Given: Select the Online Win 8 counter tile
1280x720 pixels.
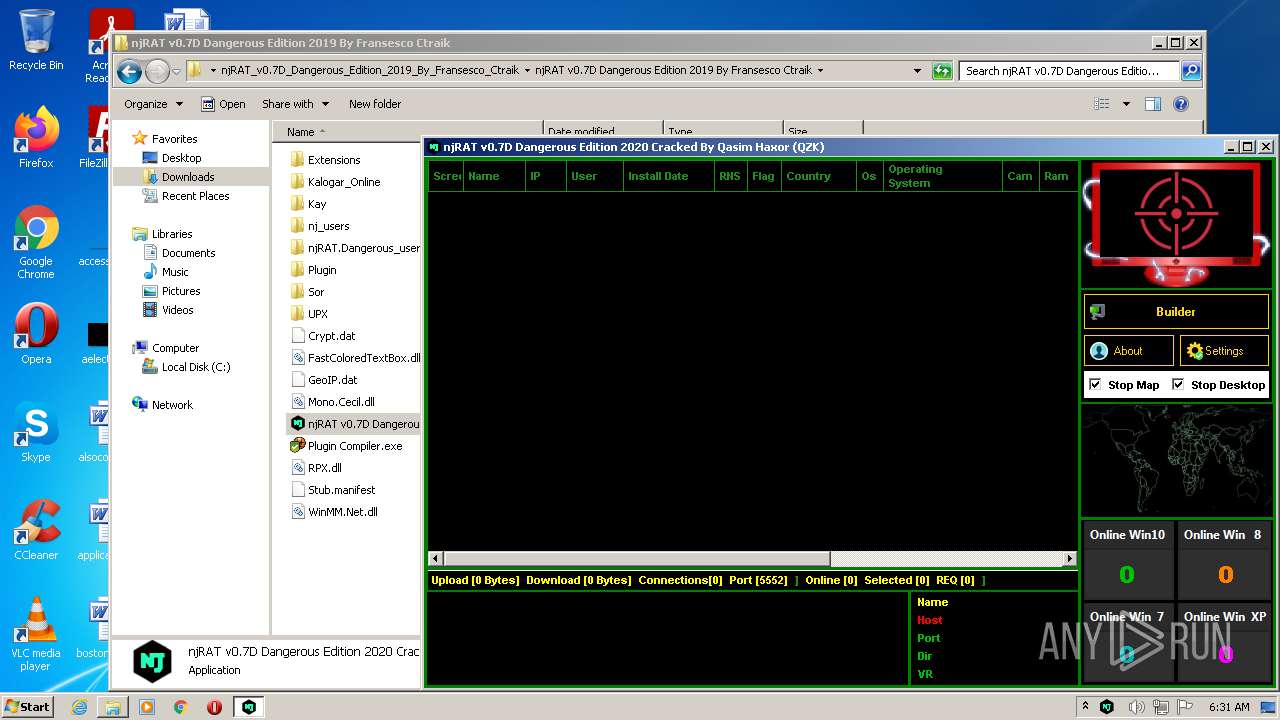Looking at the screenshot, I should click(1223, 560).
